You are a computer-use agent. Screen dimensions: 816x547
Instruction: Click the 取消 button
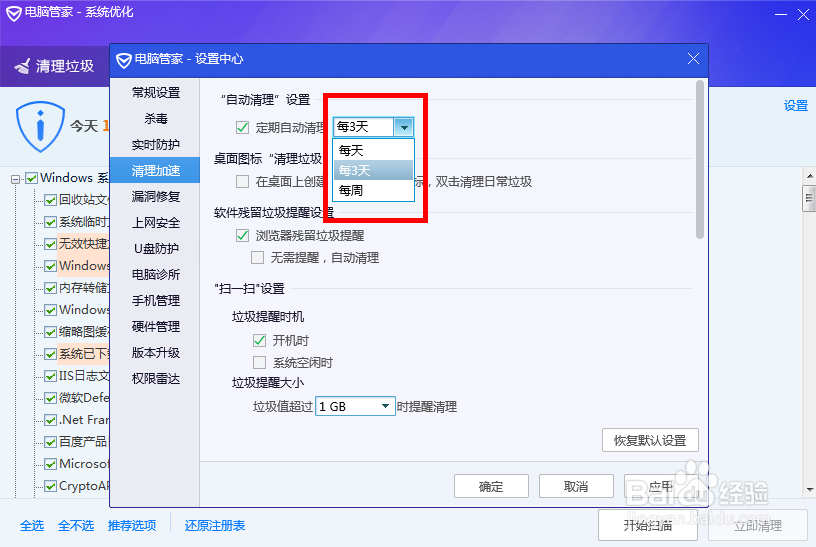576,486
